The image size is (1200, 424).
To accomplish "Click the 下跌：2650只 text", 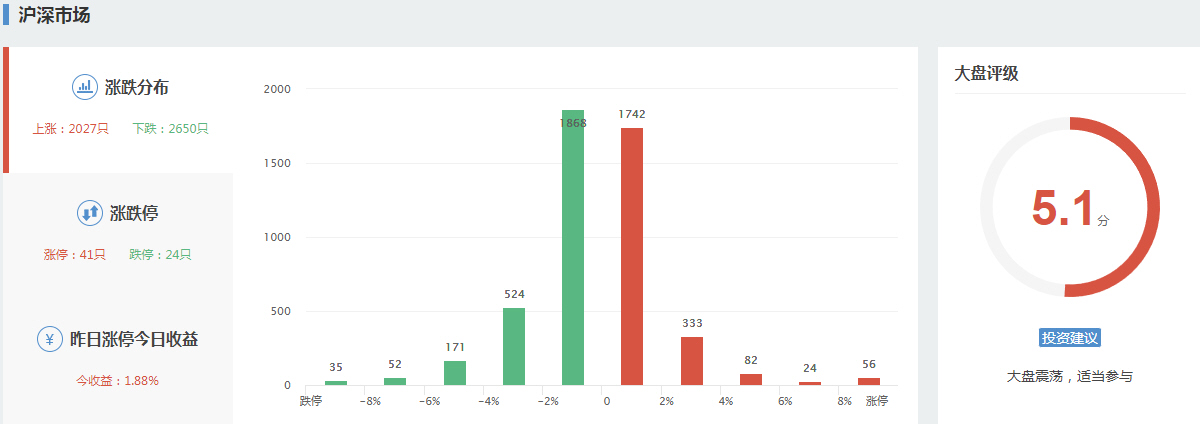I will coord(170,129).
